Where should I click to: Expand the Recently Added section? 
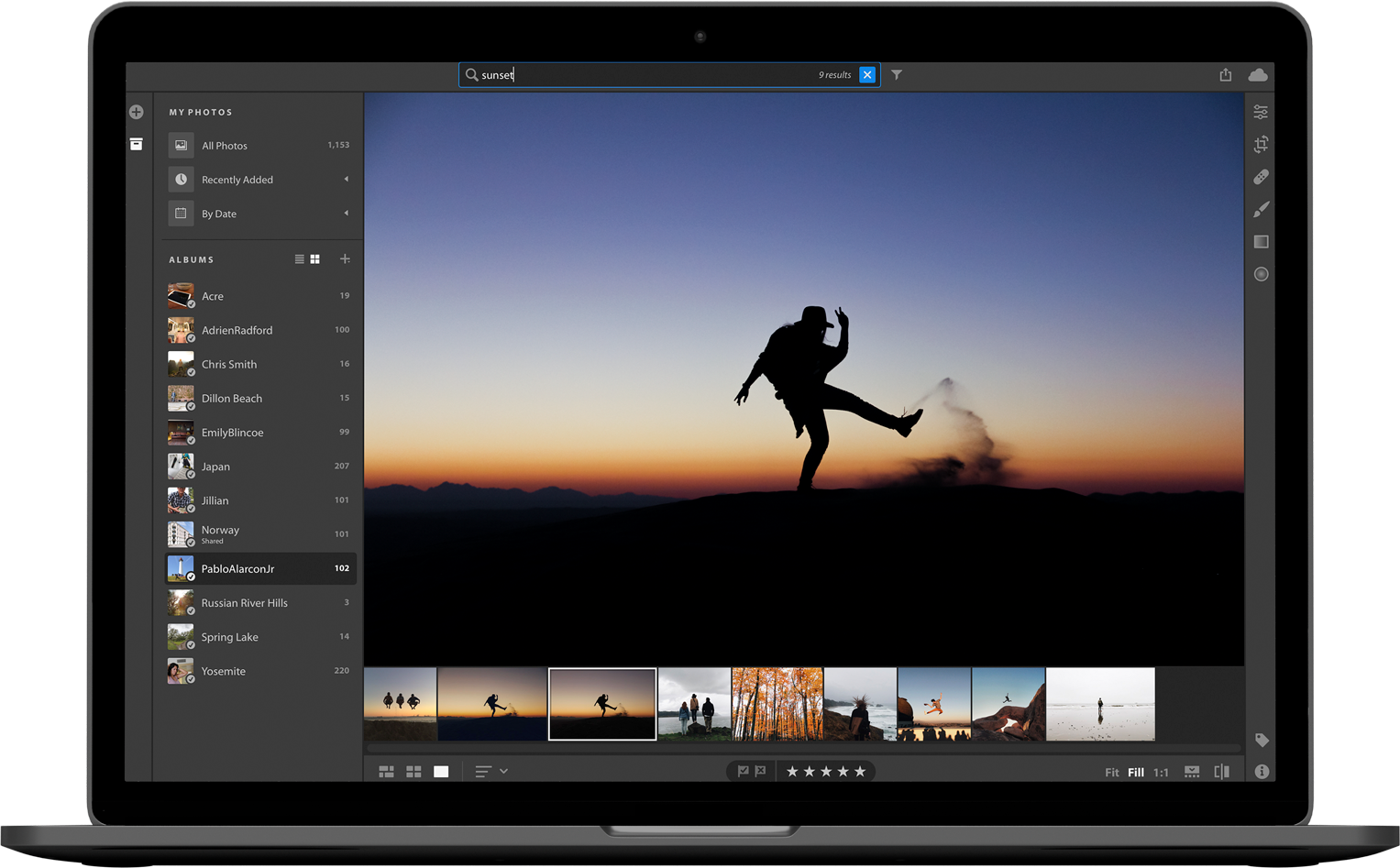click(x=346, y=179)
